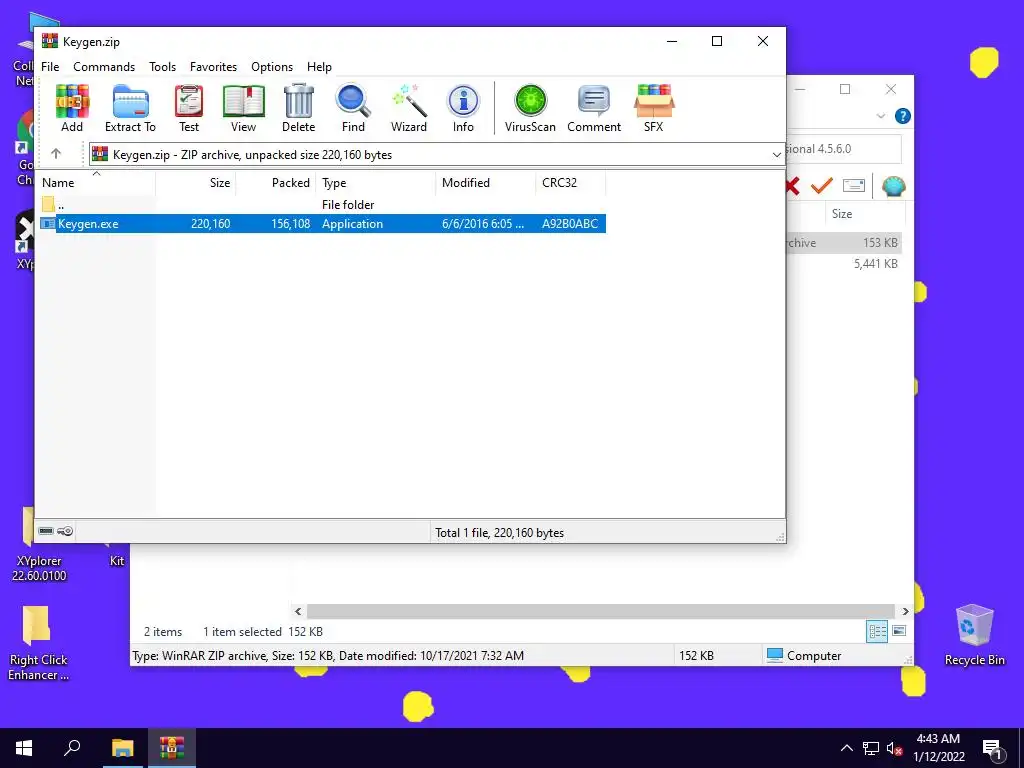The height and width of the screenshot is (768, 1024).
Task: Open the network tray icon
Action: [x=871, y=748]
